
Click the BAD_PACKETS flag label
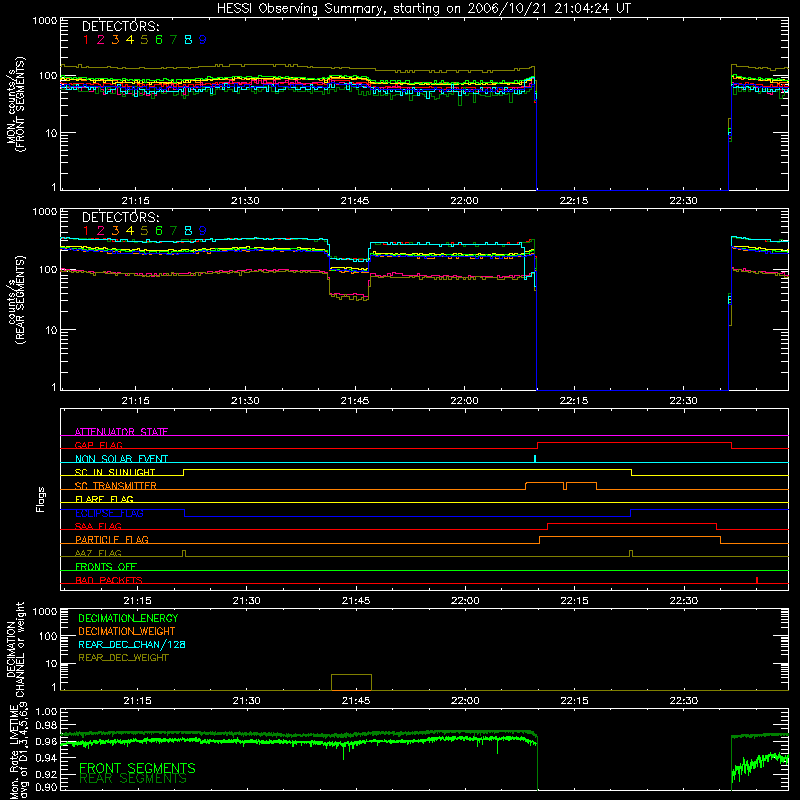pyautogui.click(x=109, y=580)
